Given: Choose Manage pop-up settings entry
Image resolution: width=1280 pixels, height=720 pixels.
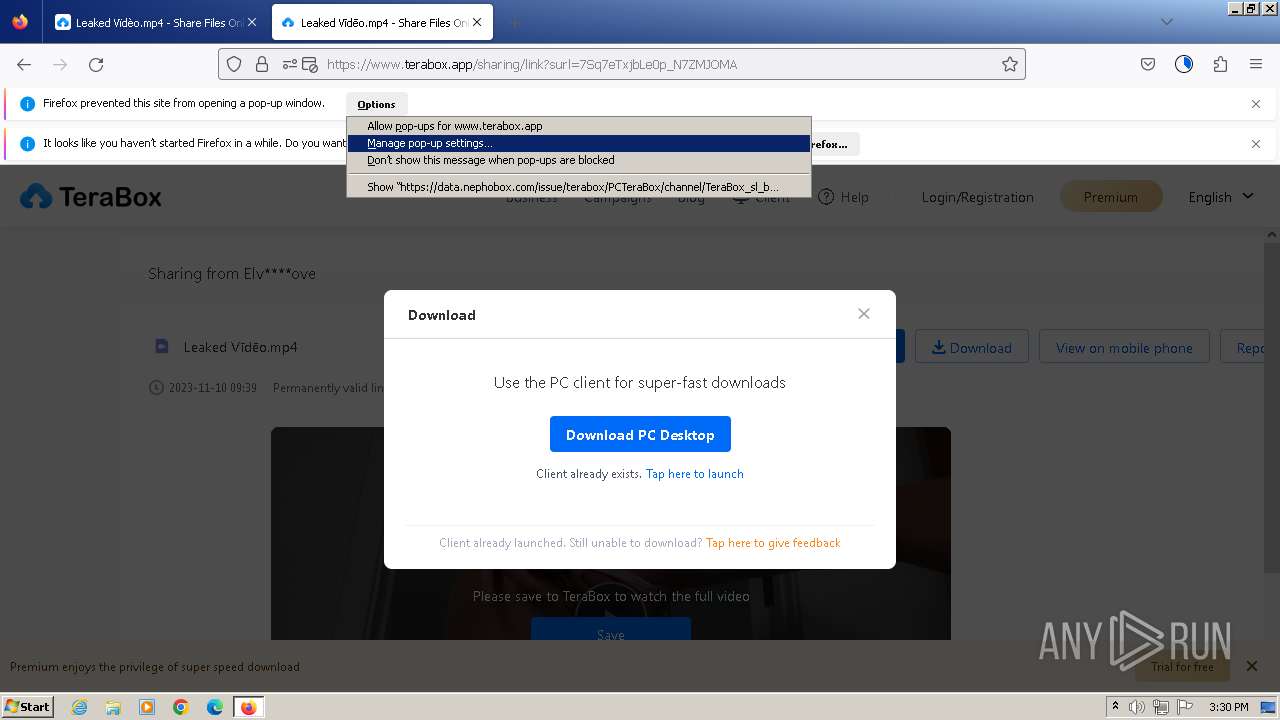Looking at the screenshot, I should pyautogui.click(x=579, y=143).
